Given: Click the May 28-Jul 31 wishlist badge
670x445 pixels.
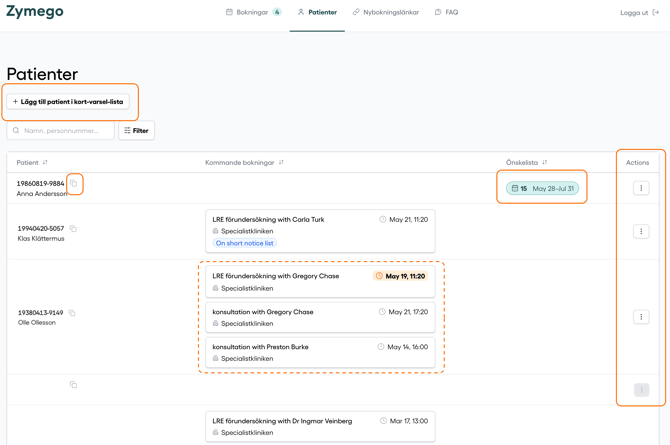Looking at the screenshot, I should pyautogui.click(x=542, y=189).
